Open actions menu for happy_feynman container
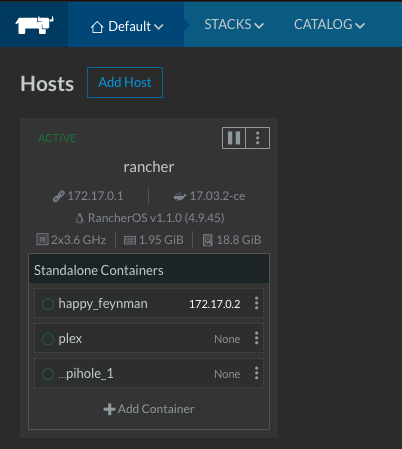The height and width of the screenshot is (449, 402). coord(256,303)
